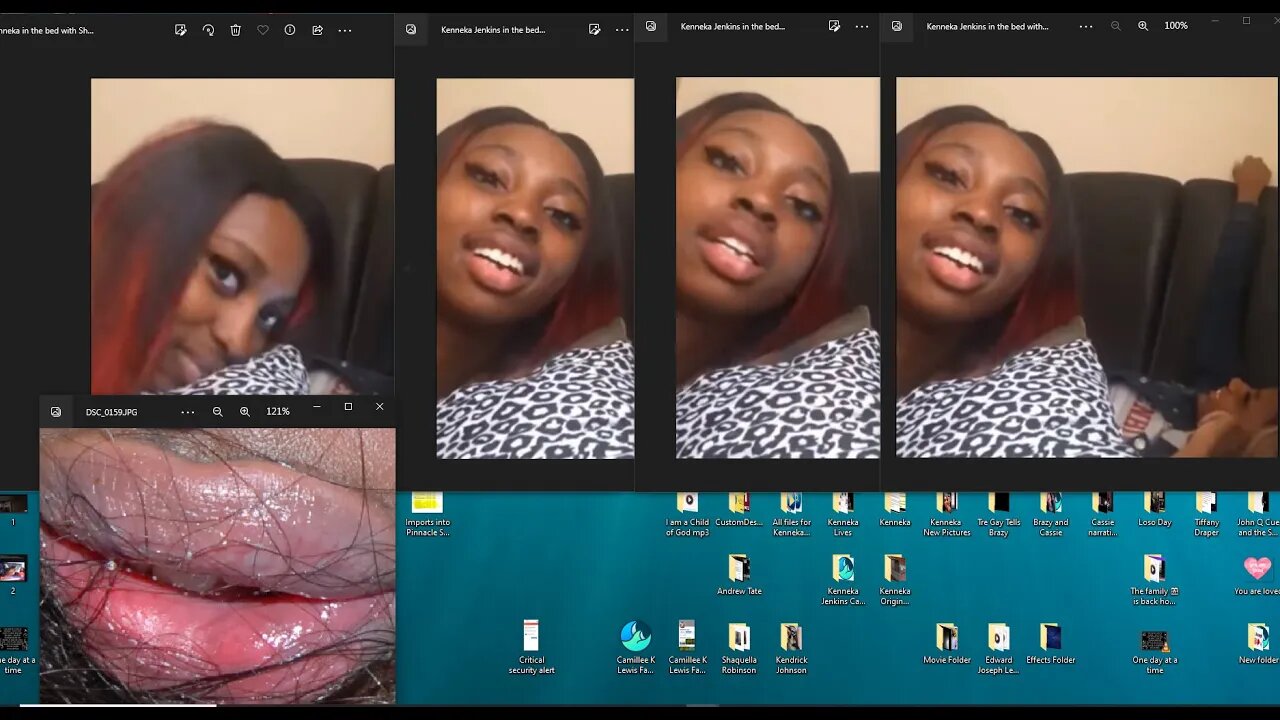The height and width of the screenshot is (720, 1280).
Task: Open the Movie Folder on desktop
Action: coord(947,643)
